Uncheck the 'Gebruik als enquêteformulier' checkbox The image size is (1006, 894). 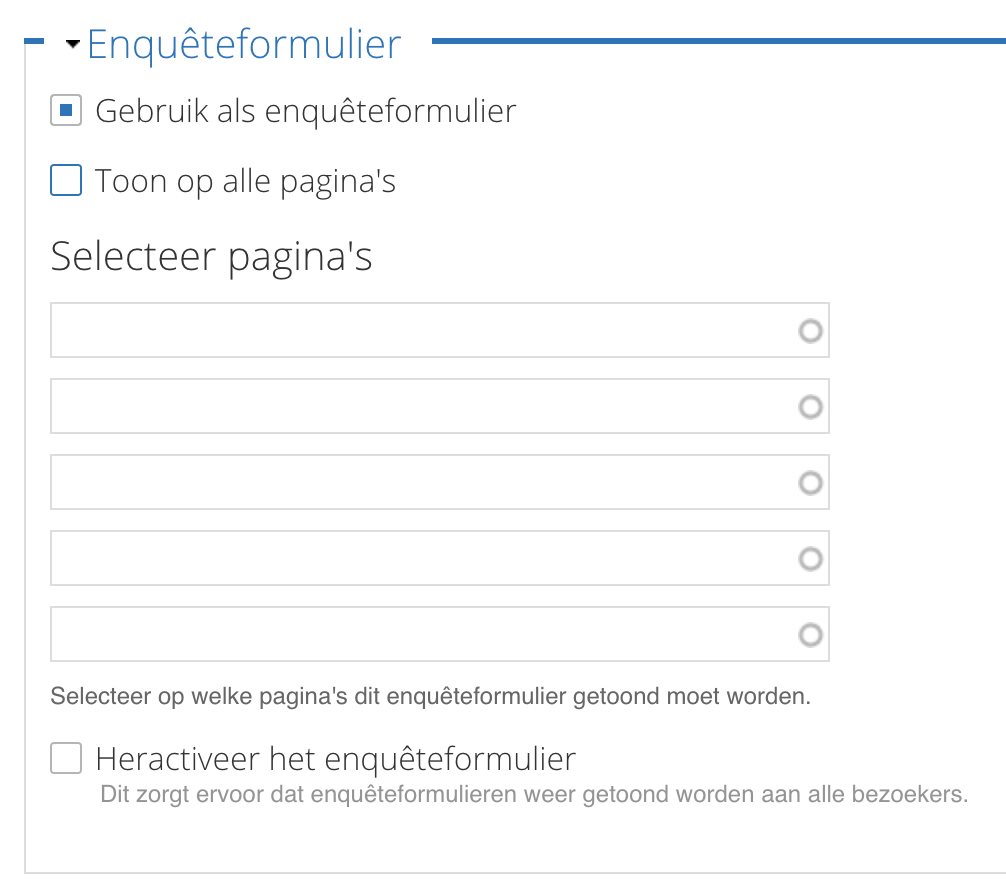66,111
